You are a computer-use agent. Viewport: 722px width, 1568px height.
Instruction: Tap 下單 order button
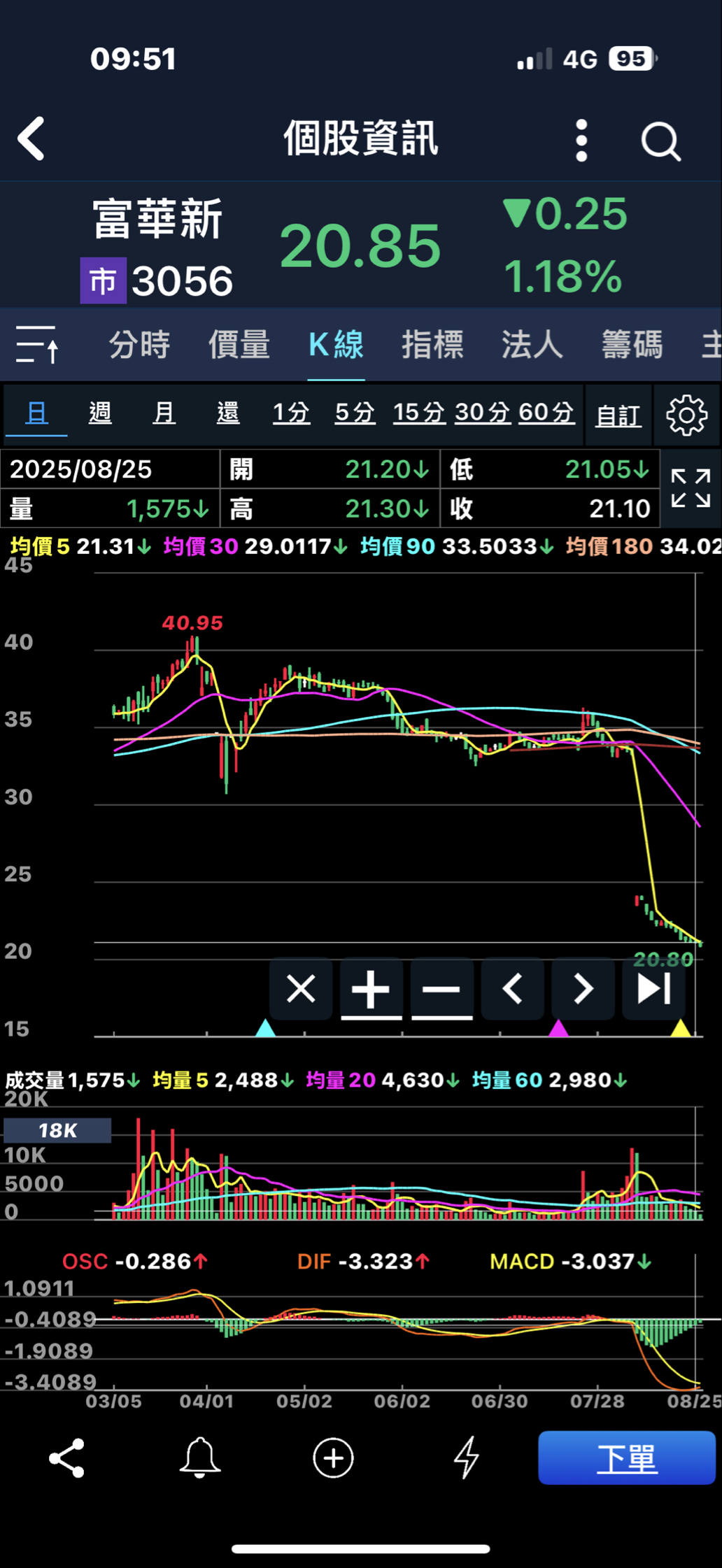tap(627, 1458)
